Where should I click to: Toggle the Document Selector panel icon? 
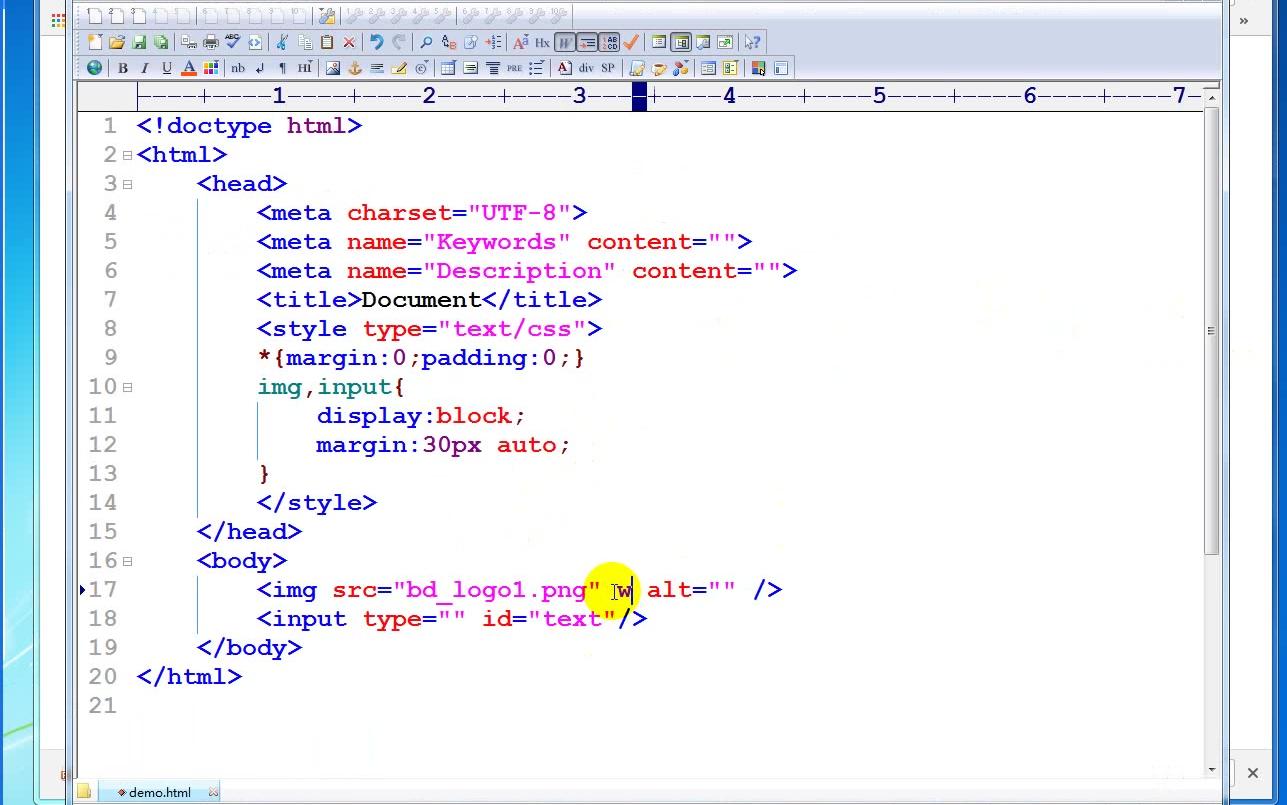(x=681, y=42)
